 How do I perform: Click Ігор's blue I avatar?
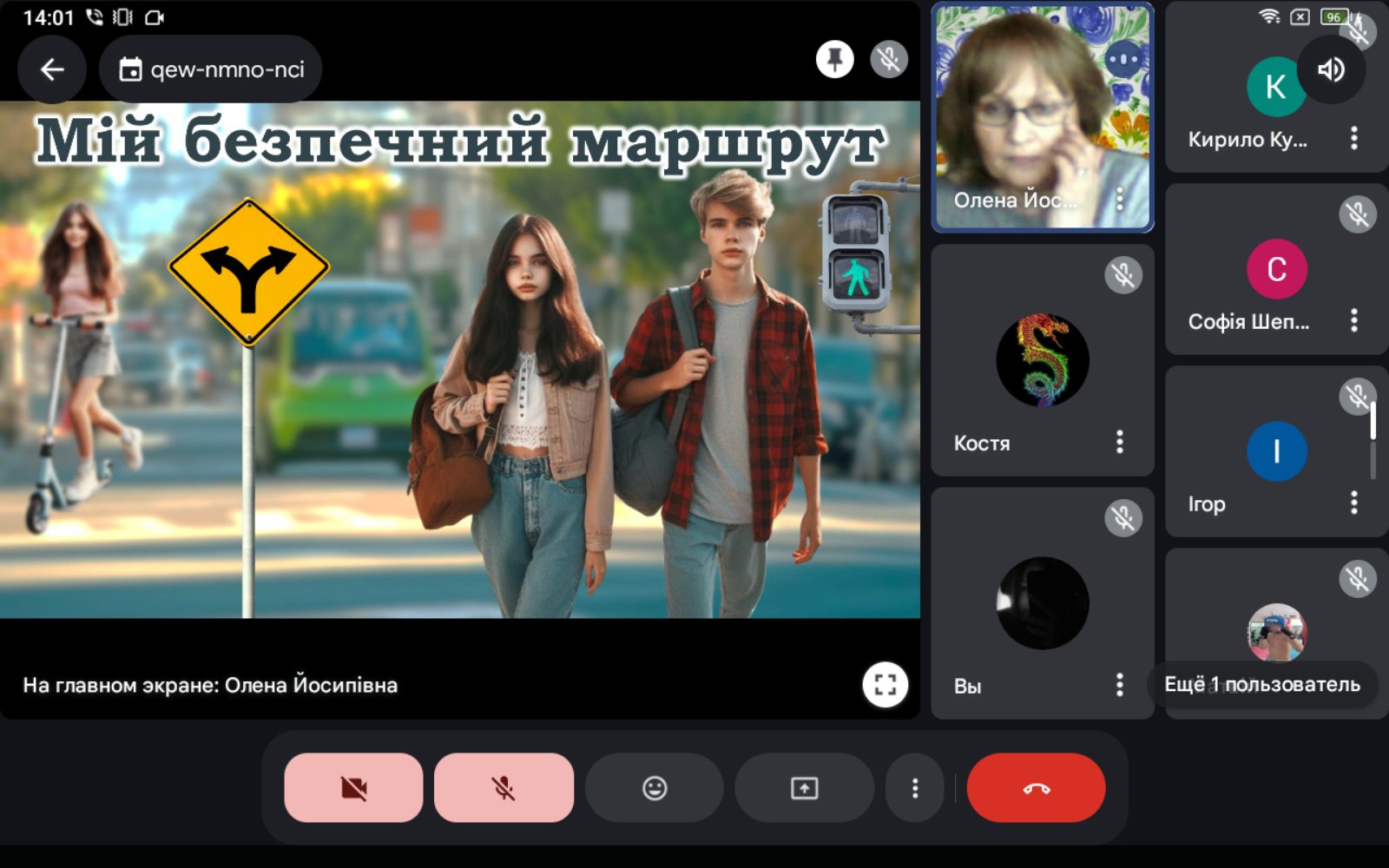pyautogui.click(x=1277, y=451)
